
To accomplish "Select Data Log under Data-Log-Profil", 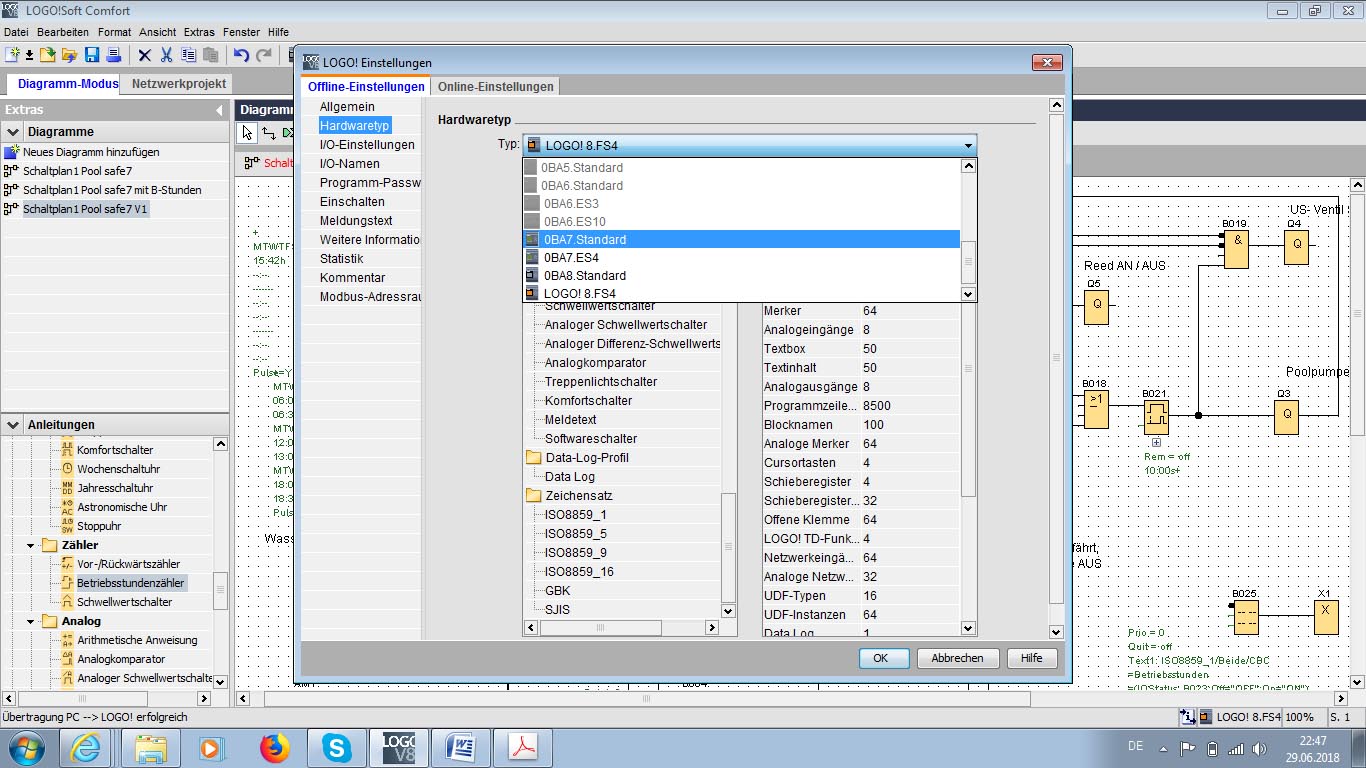I will coord(570,477).
